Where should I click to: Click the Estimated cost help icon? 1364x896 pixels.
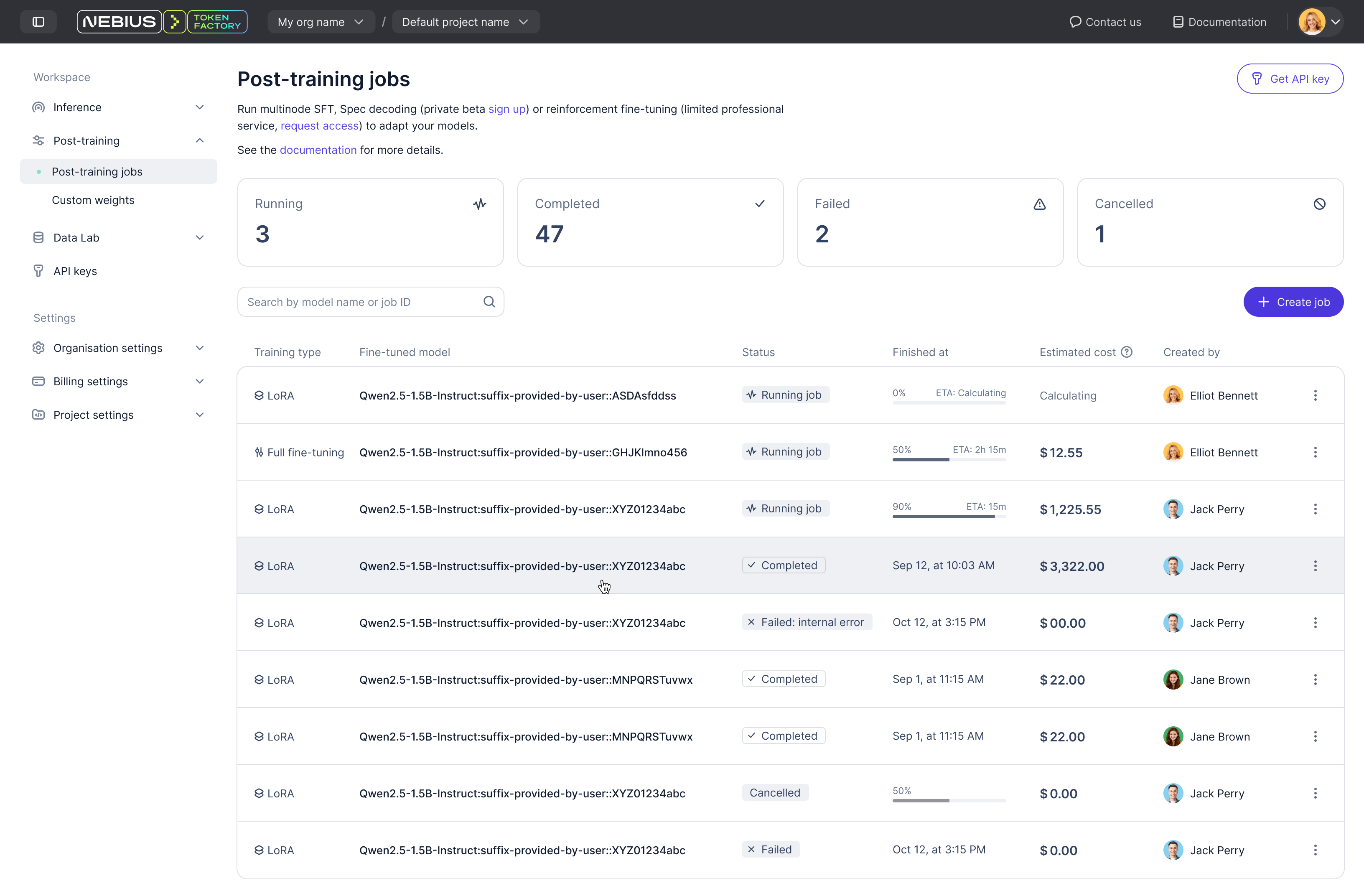pyautogui.click(x=1127, y=352)
